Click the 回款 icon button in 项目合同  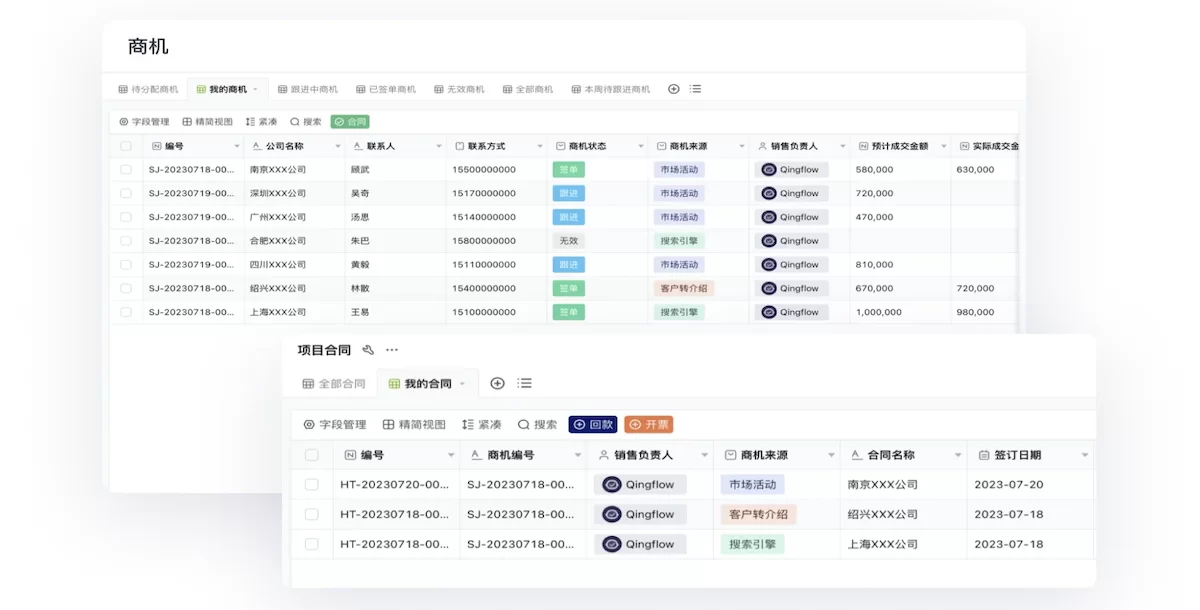tap(593, 424)
